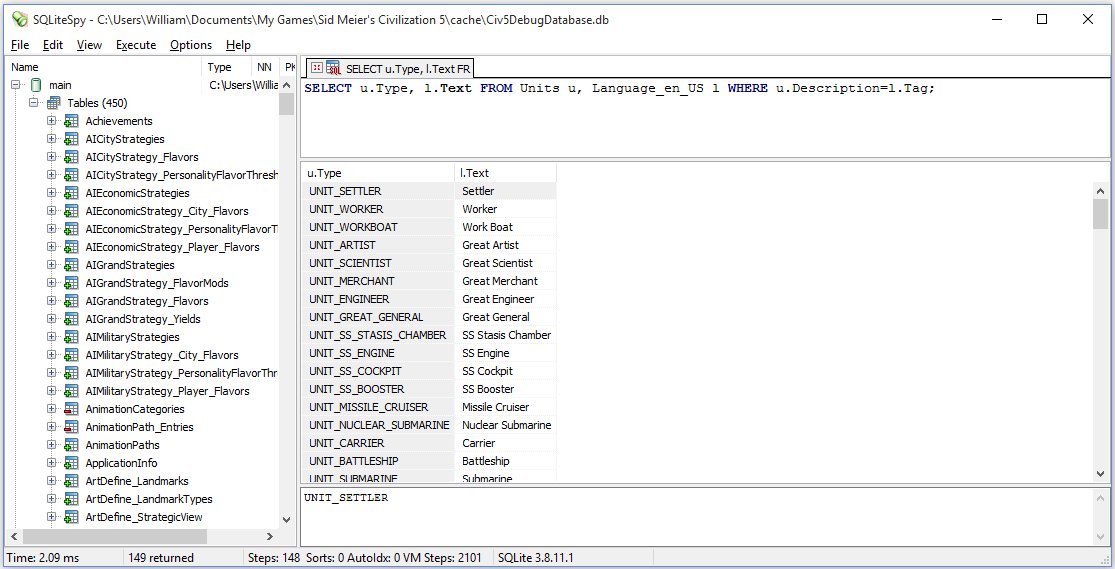Click the ArtDefine_Landmarks table icon

click(x=71, y=481)
